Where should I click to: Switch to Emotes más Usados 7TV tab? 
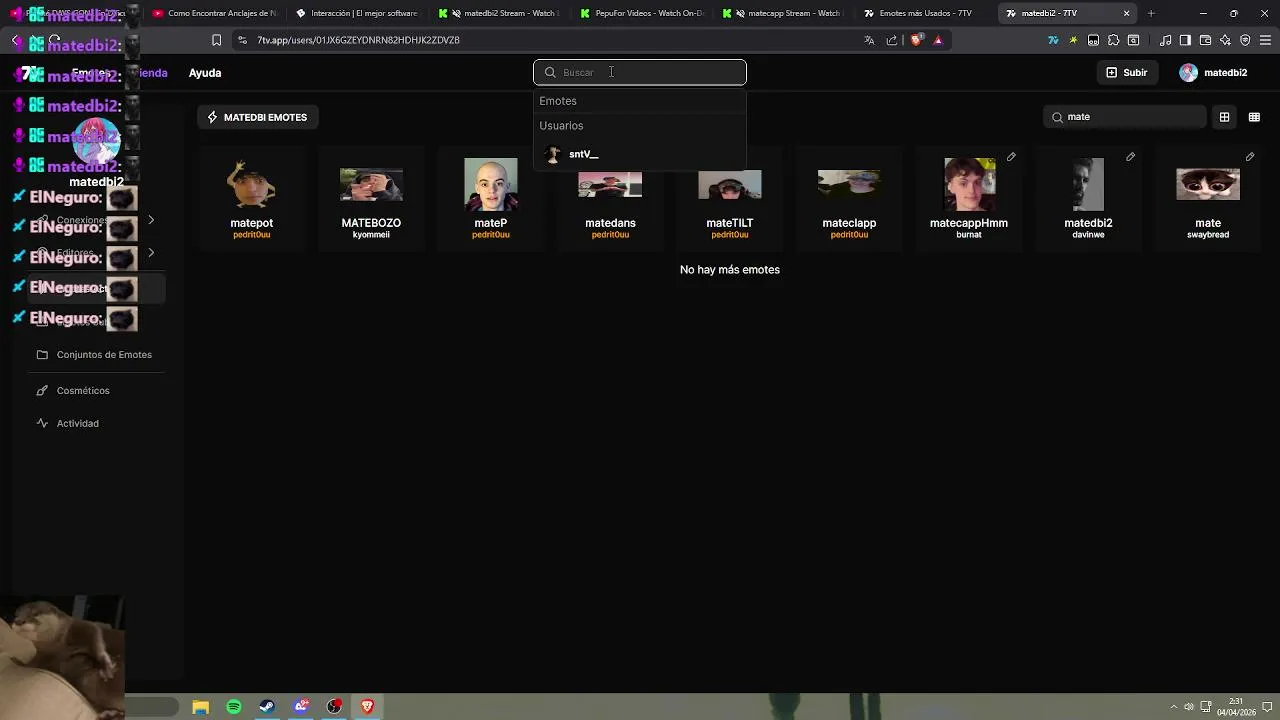(925, 13)
